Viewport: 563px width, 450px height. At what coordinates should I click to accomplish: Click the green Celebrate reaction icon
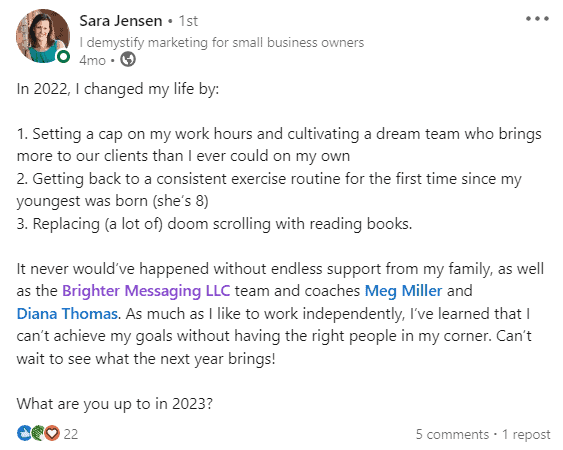tap(37, 433)
